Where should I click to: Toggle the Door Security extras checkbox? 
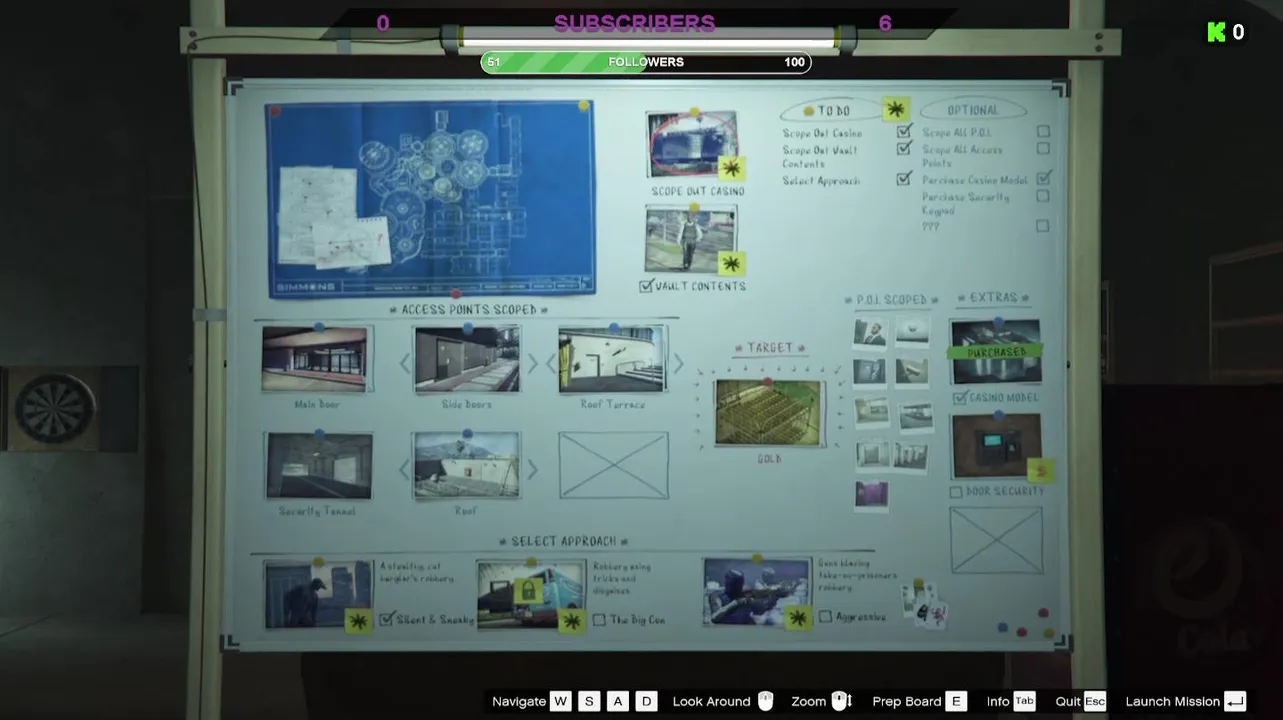956,492
